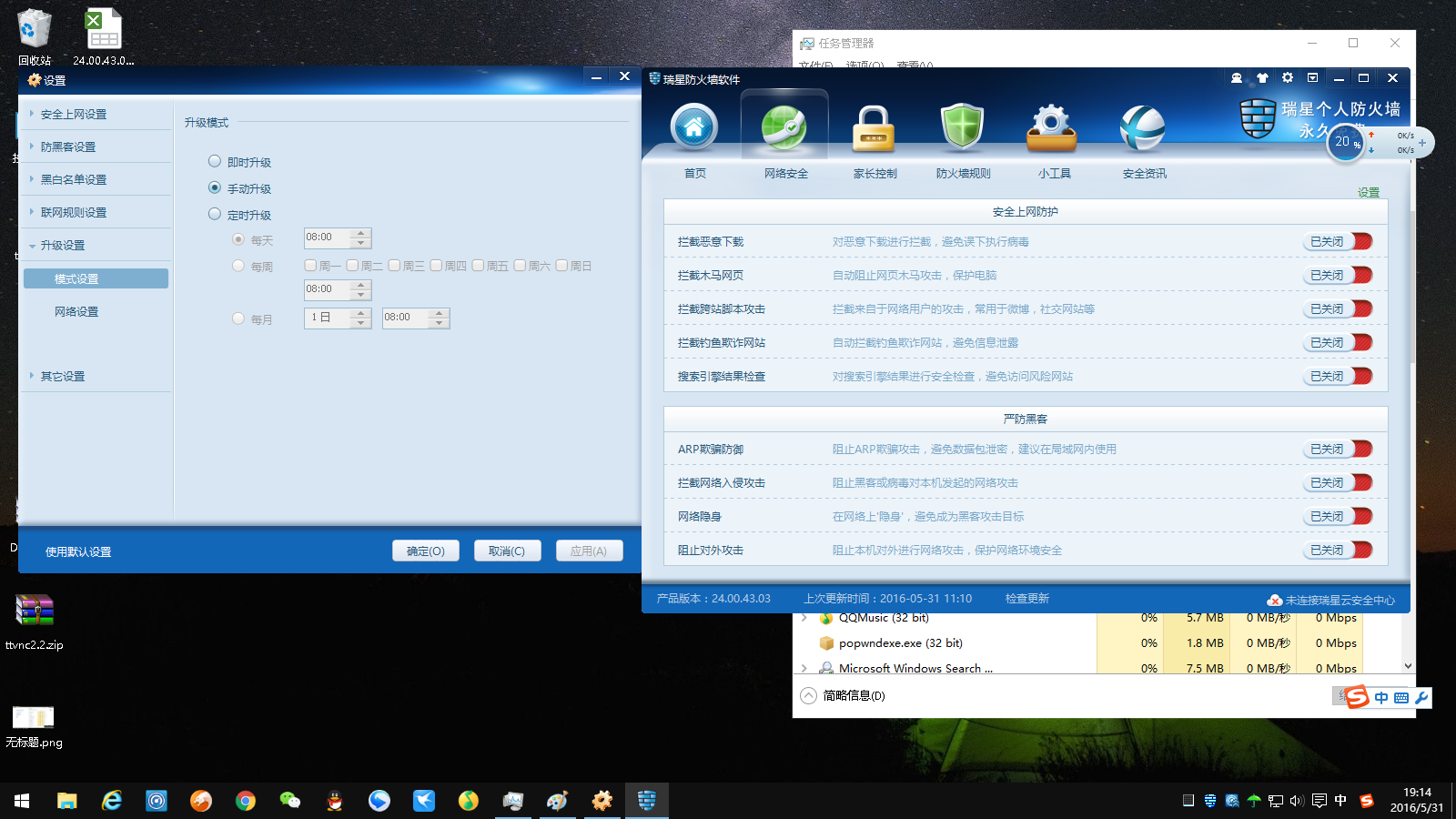Open the 首页 home icon in firewall
1456x819 pixels.
pos(694,127)
